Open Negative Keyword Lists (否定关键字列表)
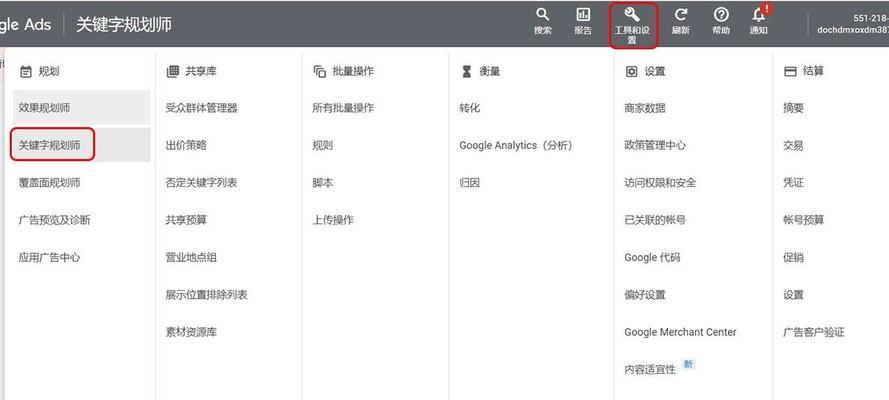 201,182
